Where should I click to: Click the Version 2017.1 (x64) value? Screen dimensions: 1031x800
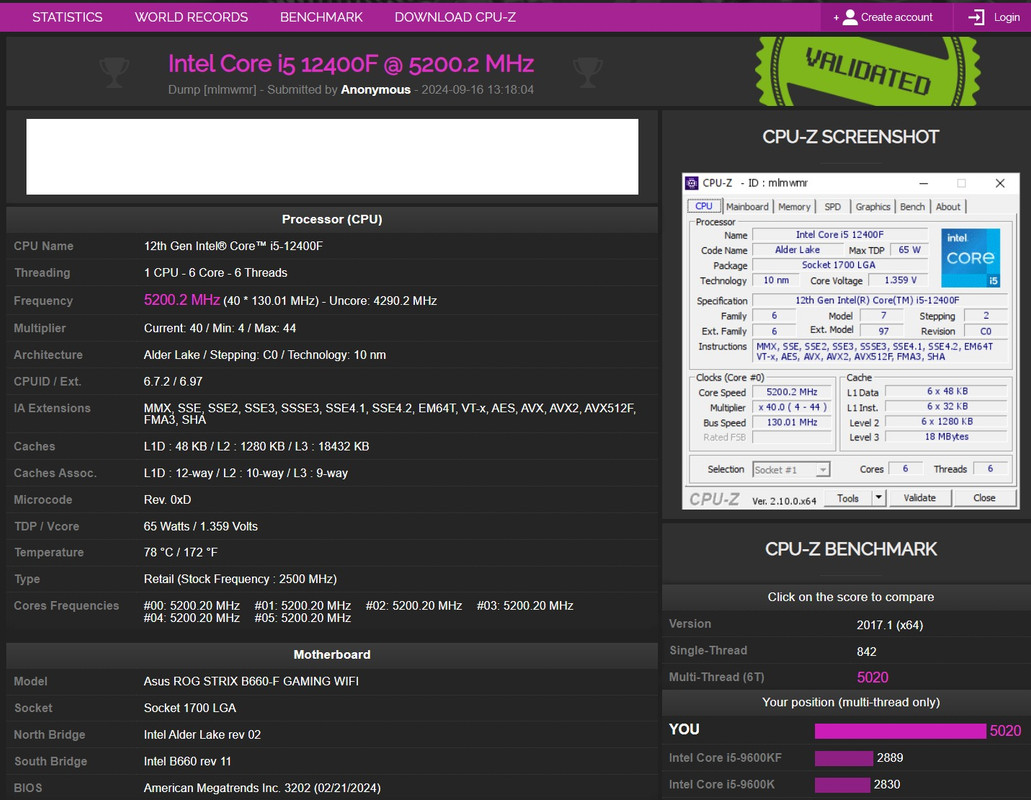coord(890,625)
